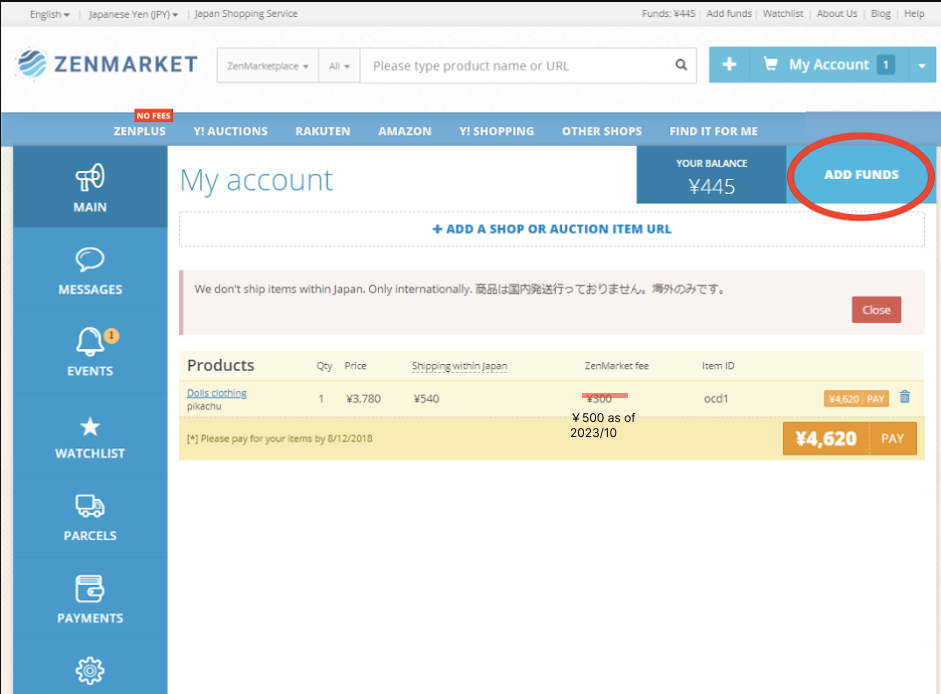Delete Dolls clothing item with trash icon
Screen dimensions: 941x694
904,397
